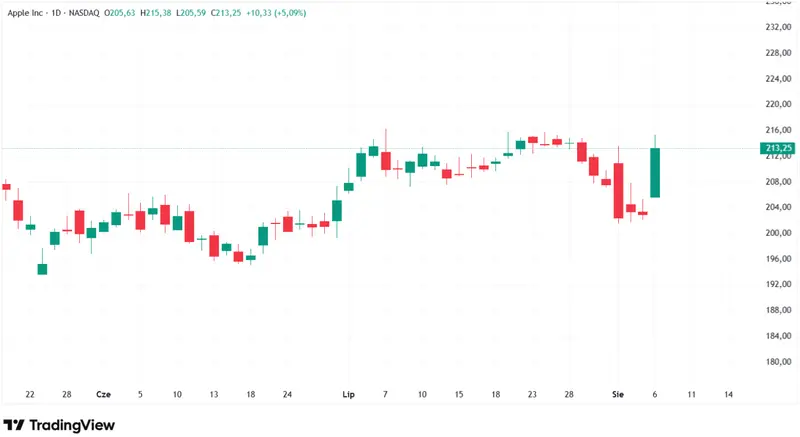
Task: Click the large green candle at 6 Sie
Action: [655, 172]
